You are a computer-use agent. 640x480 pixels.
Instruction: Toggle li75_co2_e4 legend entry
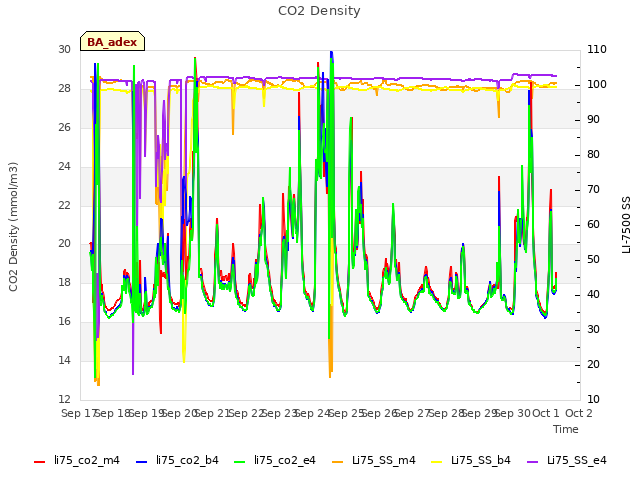coord(275,460)
